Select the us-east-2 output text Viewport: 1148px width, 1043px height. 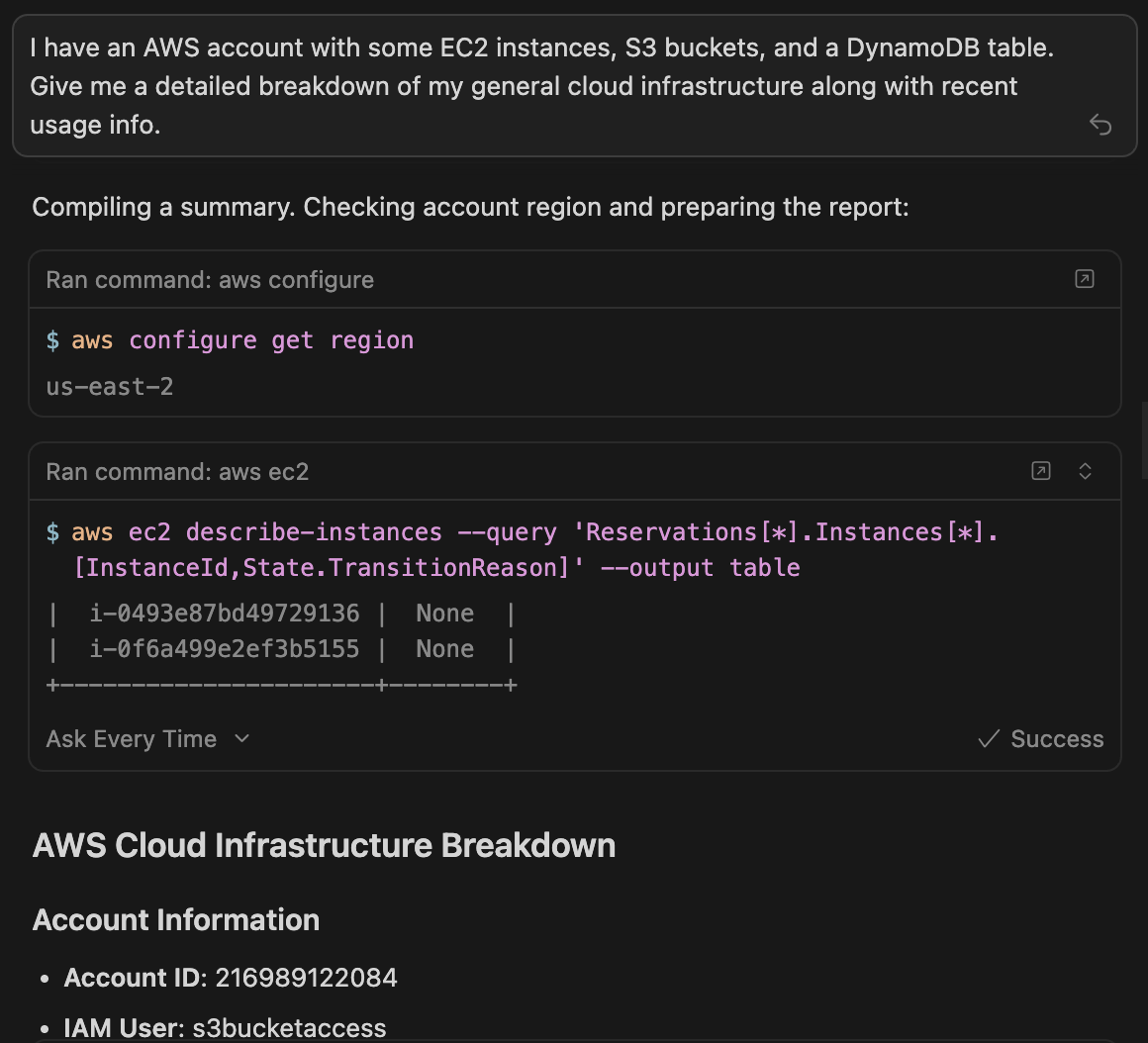110,387
